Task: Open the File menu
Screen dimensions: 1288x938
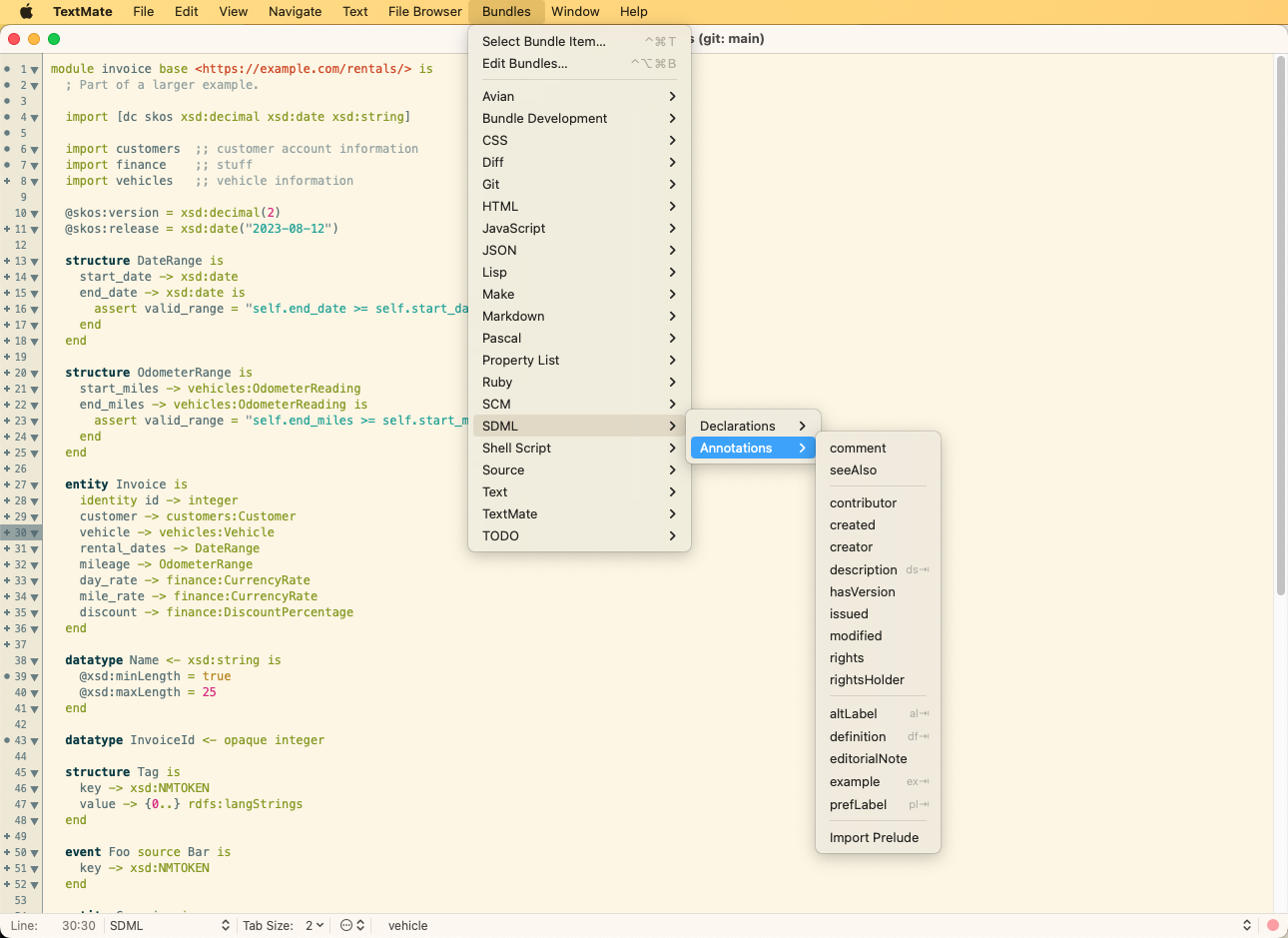Action: [144, 11]
